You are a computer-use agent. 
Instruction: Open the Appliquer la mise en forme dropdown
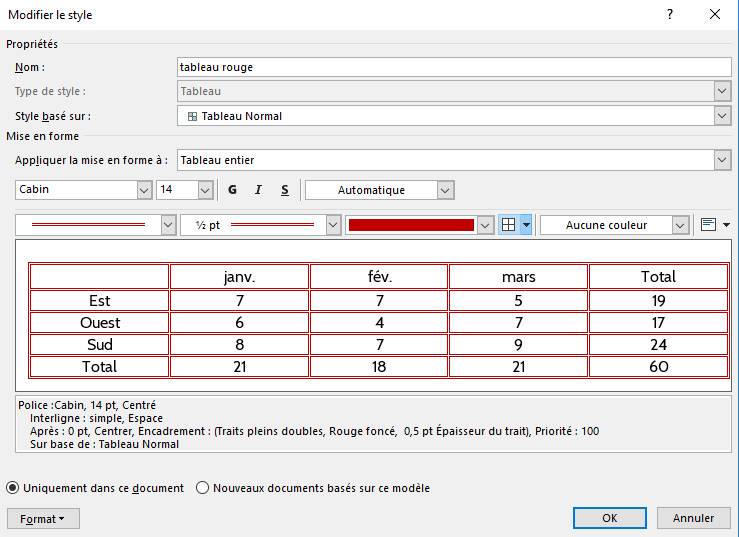pos(723,160)
